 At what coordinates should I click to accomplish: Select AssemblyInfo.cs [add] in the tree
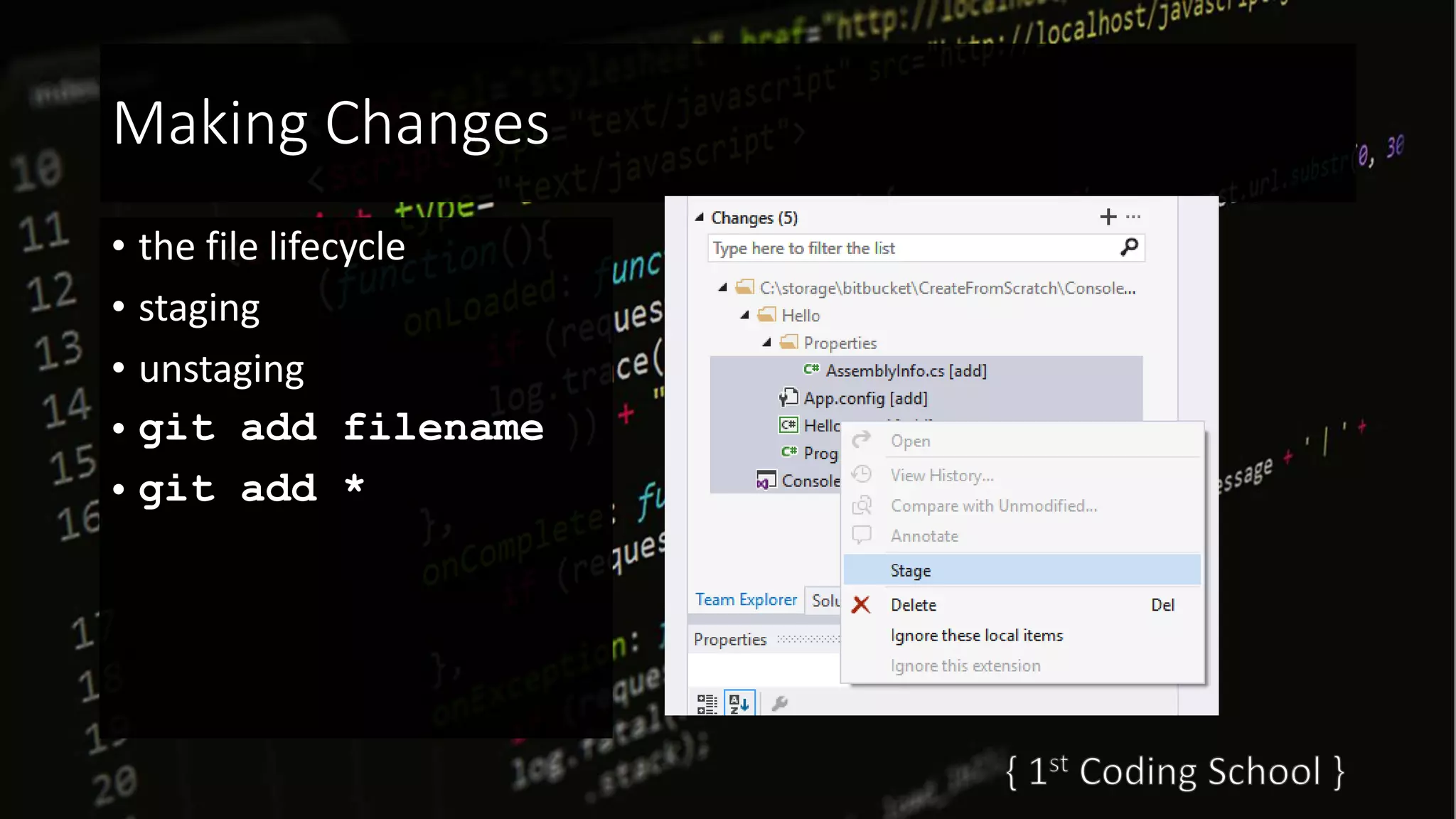tap(906, 370)
